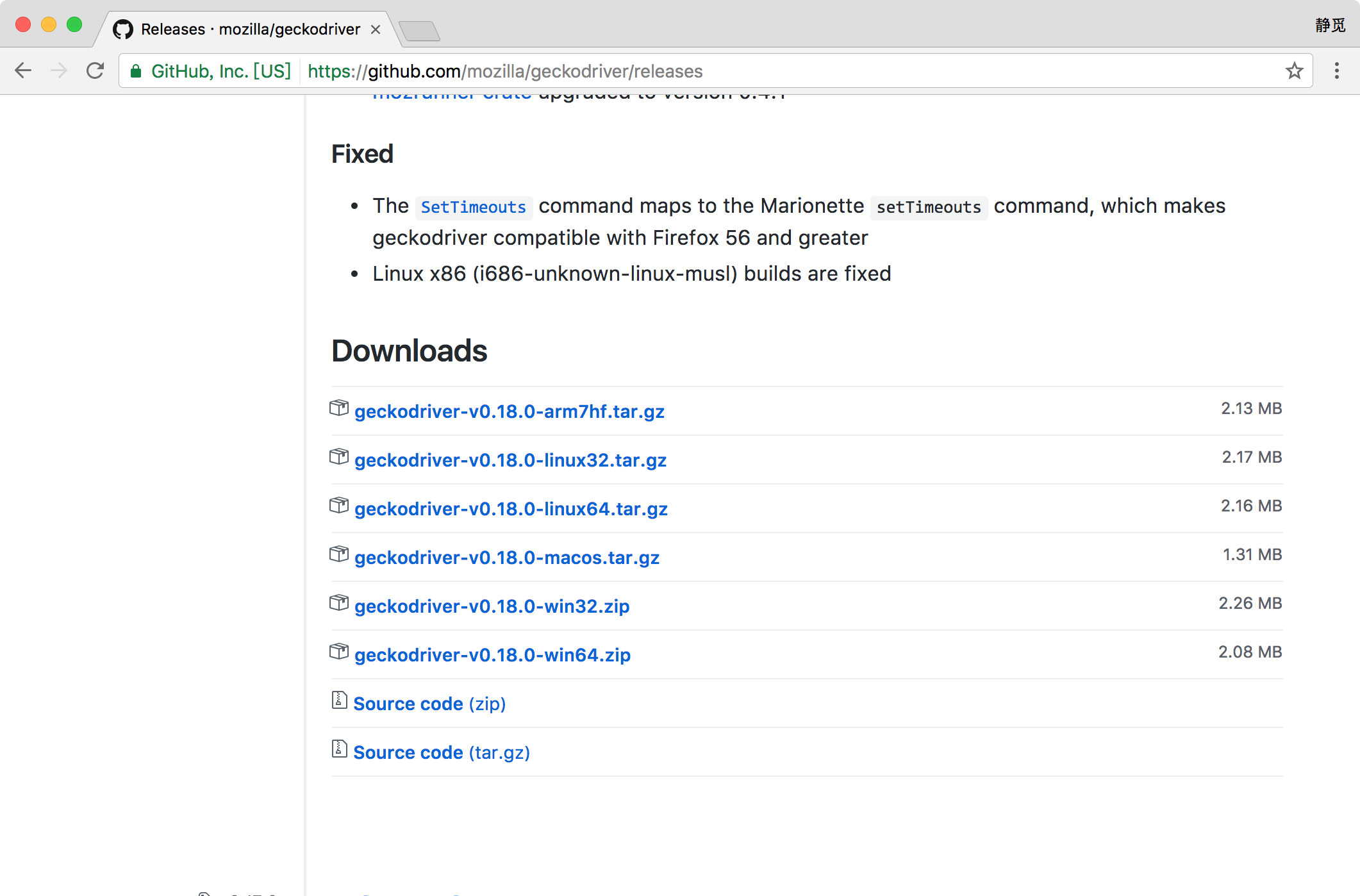Click the 1.31 MB file size
The image size is (1360, 896).
coord(1252,554)
